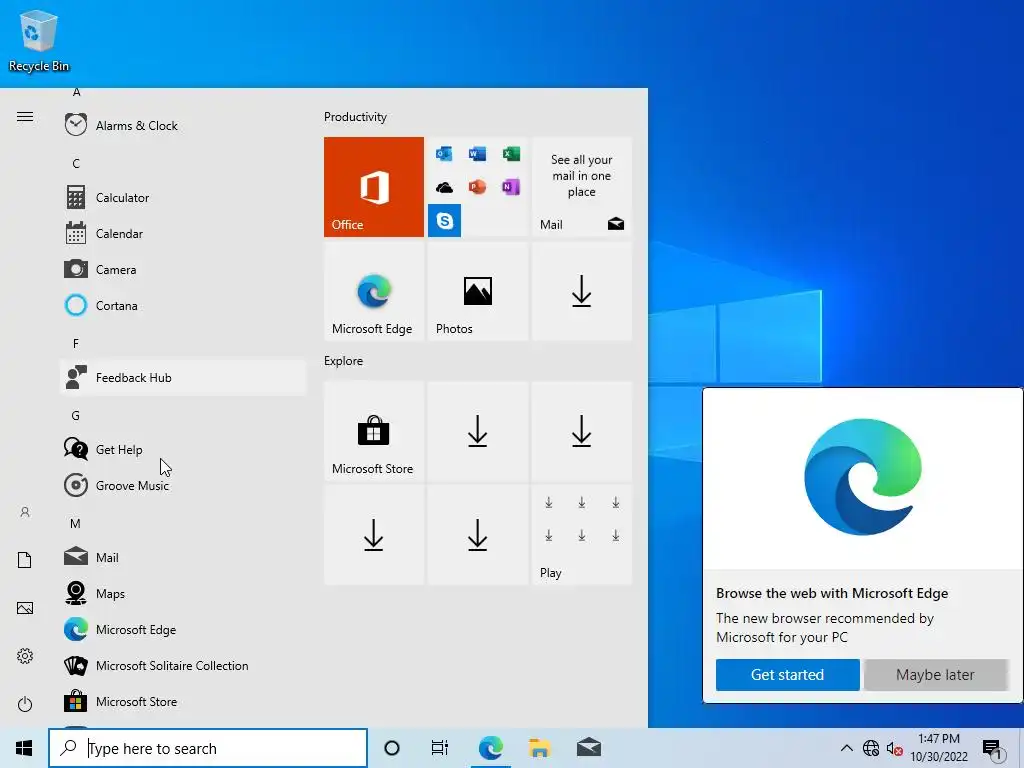The width and height of the screenshot is (1024, 768).
Task: Open File Explorer from taskbar
Action: [x=539, y=748]
